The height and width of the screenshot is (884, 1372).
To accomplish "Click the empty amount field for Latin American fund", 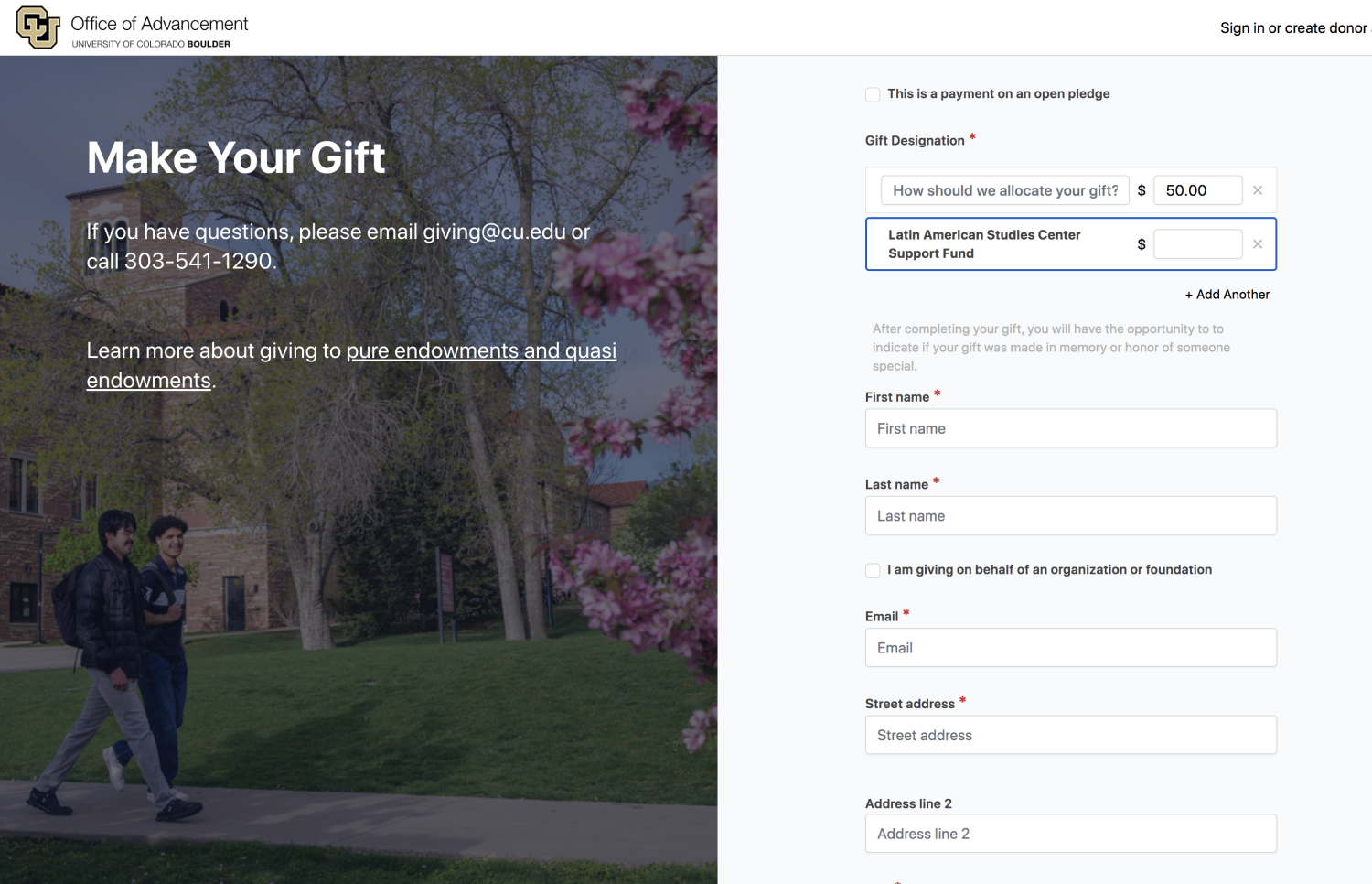I will click(1197, 244).
